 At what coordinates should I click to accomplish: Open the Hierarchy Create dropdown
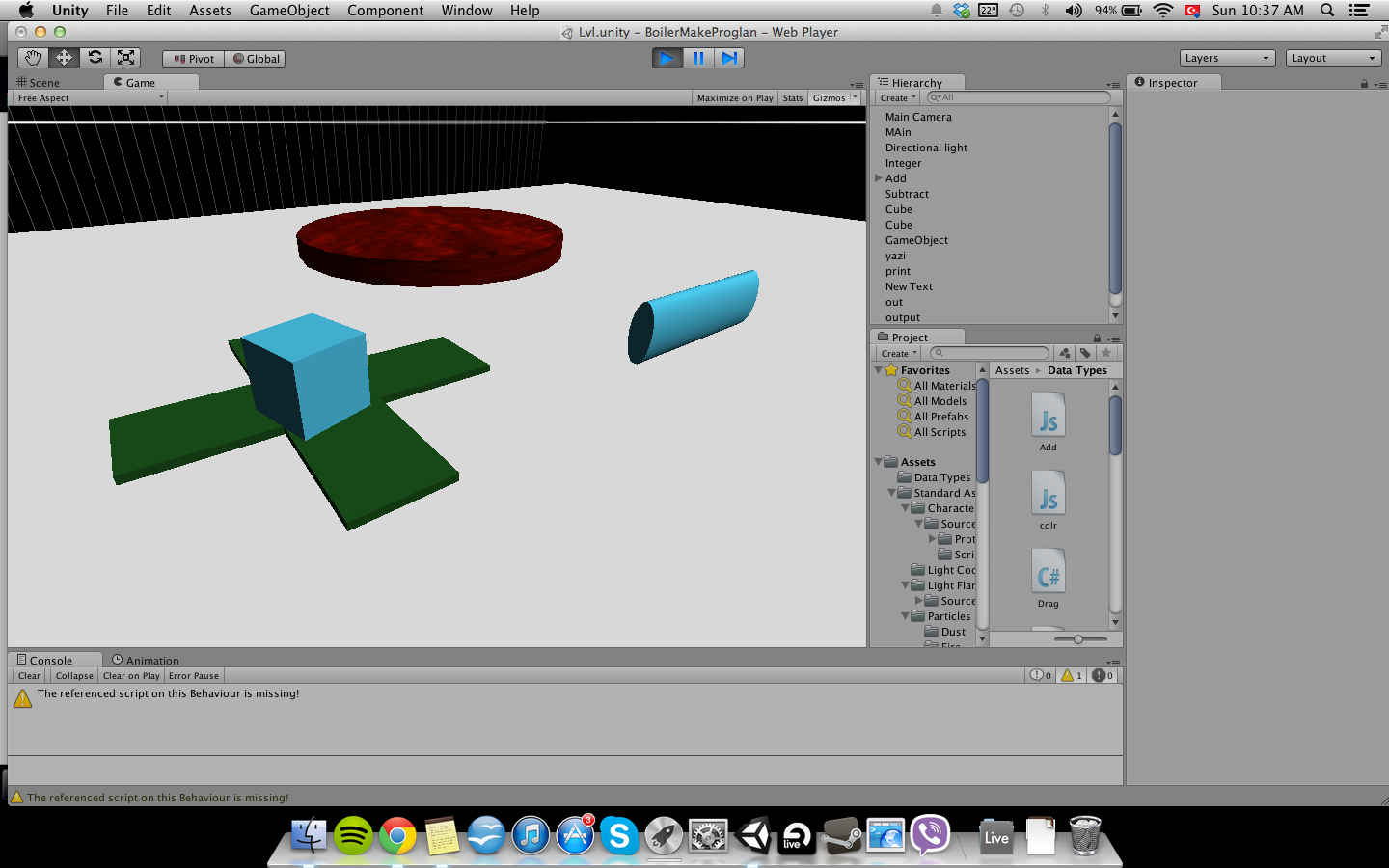(x=898, y=98)
